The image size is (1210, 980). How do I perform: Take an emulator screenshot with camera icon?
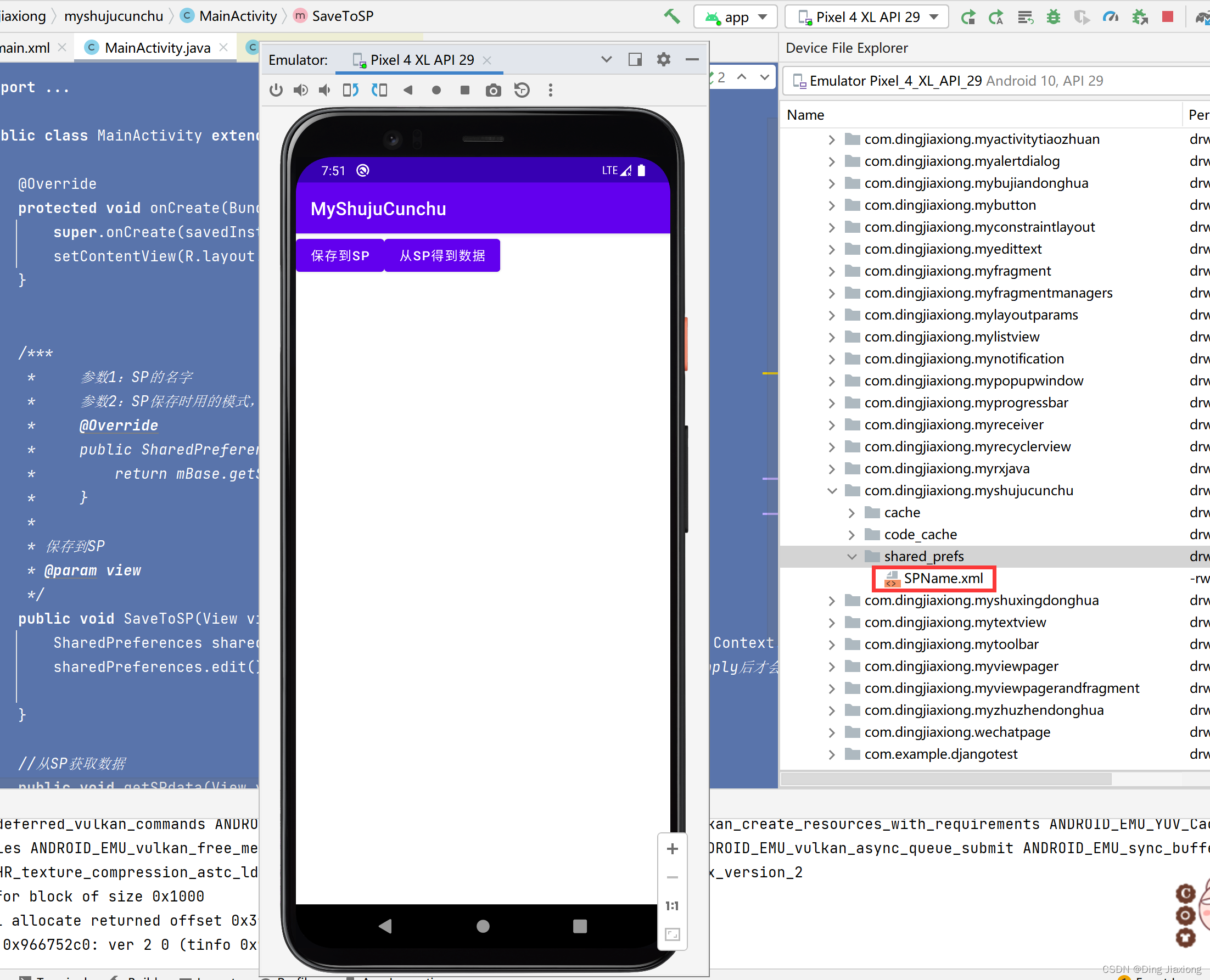(x=493, y=91)
